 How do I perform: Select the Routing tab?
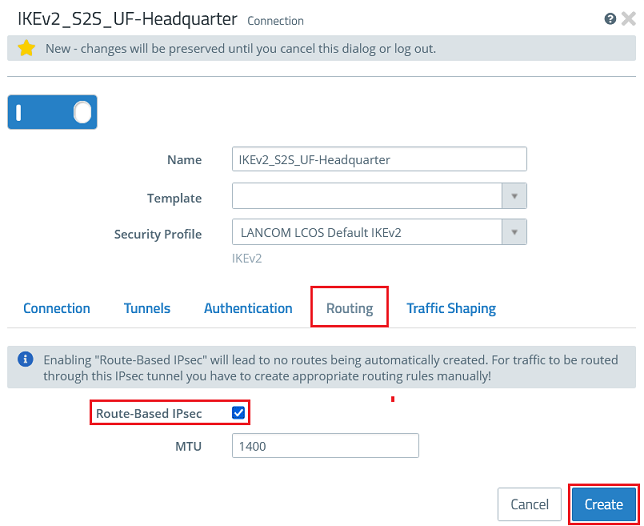pos(349,308)
